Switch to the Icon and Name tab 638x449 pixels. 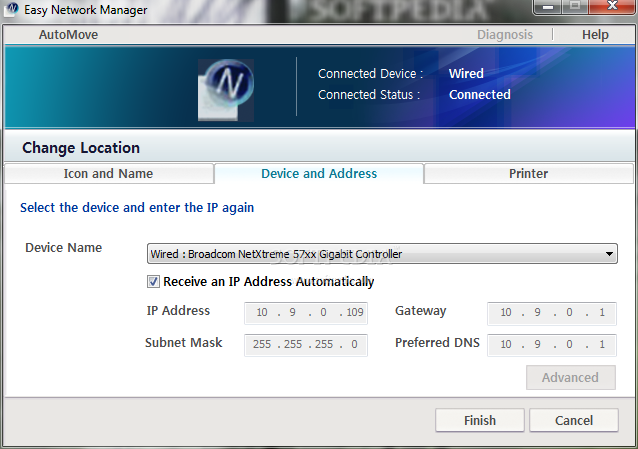(x=109, y=173)
